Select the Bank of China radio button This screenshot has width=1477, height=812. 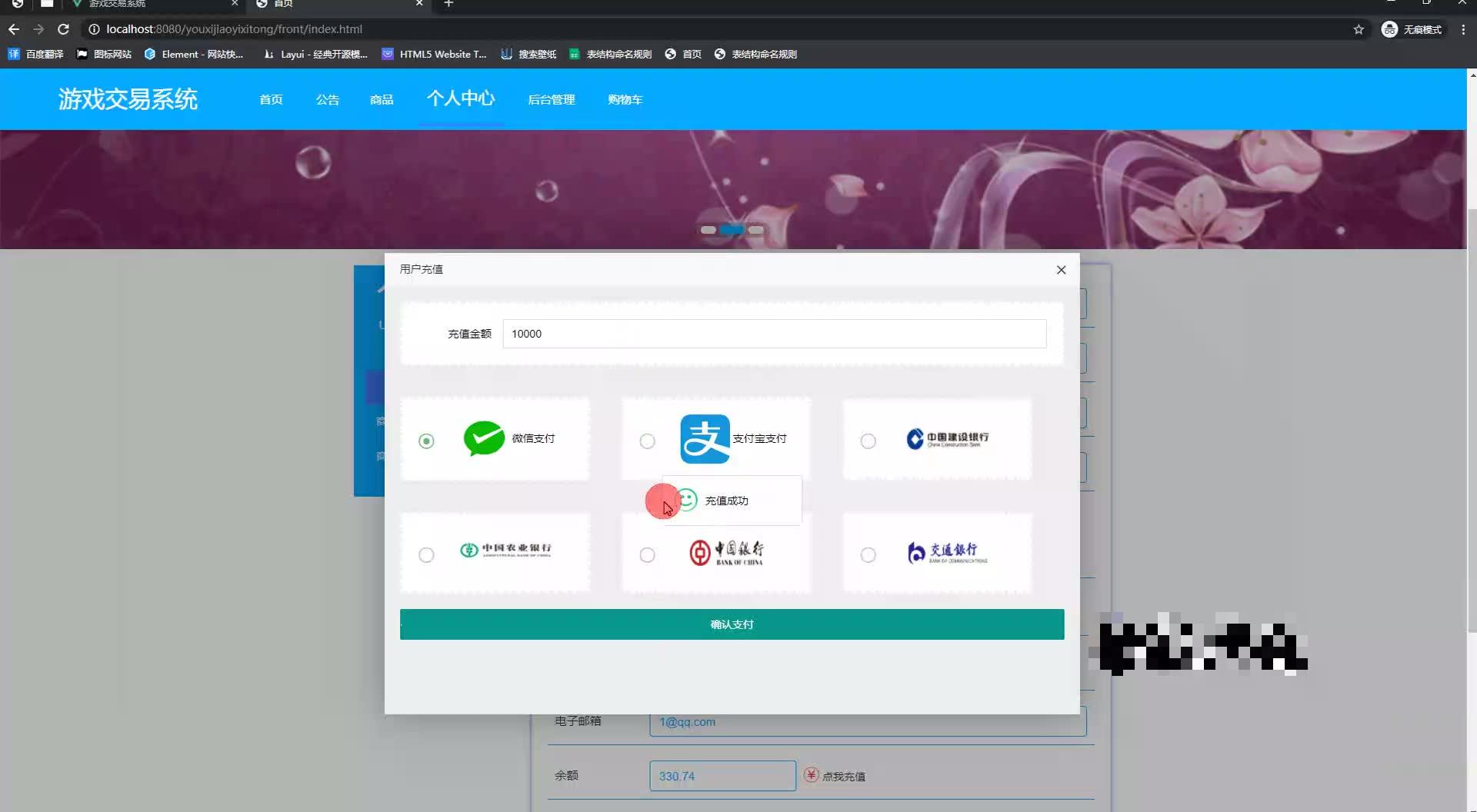648,554
